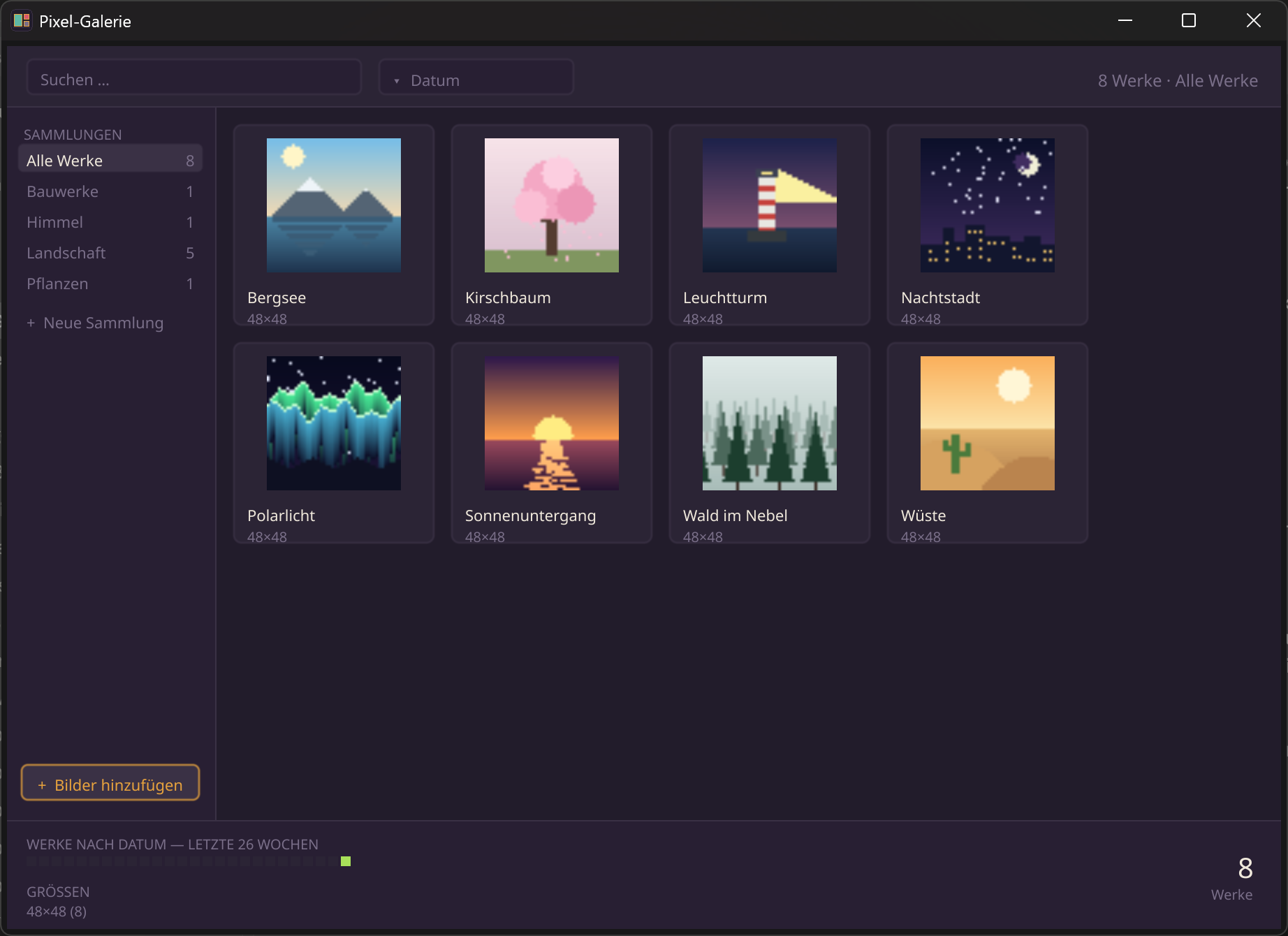The width and height of the screenshot is (1288, 936).
Task: Select the Wüste desert thumbnail
Action: 988,423
